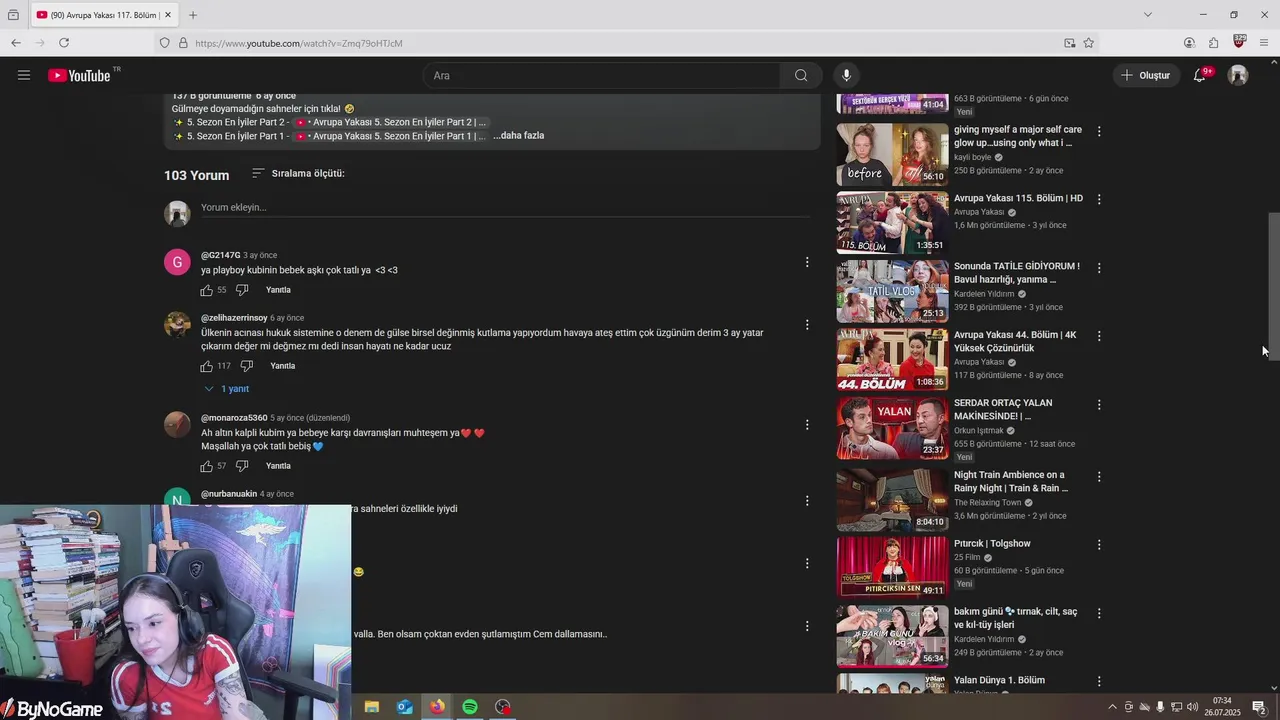The image size is (1280, 720).
Task: Open the YouTube hamburger guide menu
Action: click(x=24, y=75)
